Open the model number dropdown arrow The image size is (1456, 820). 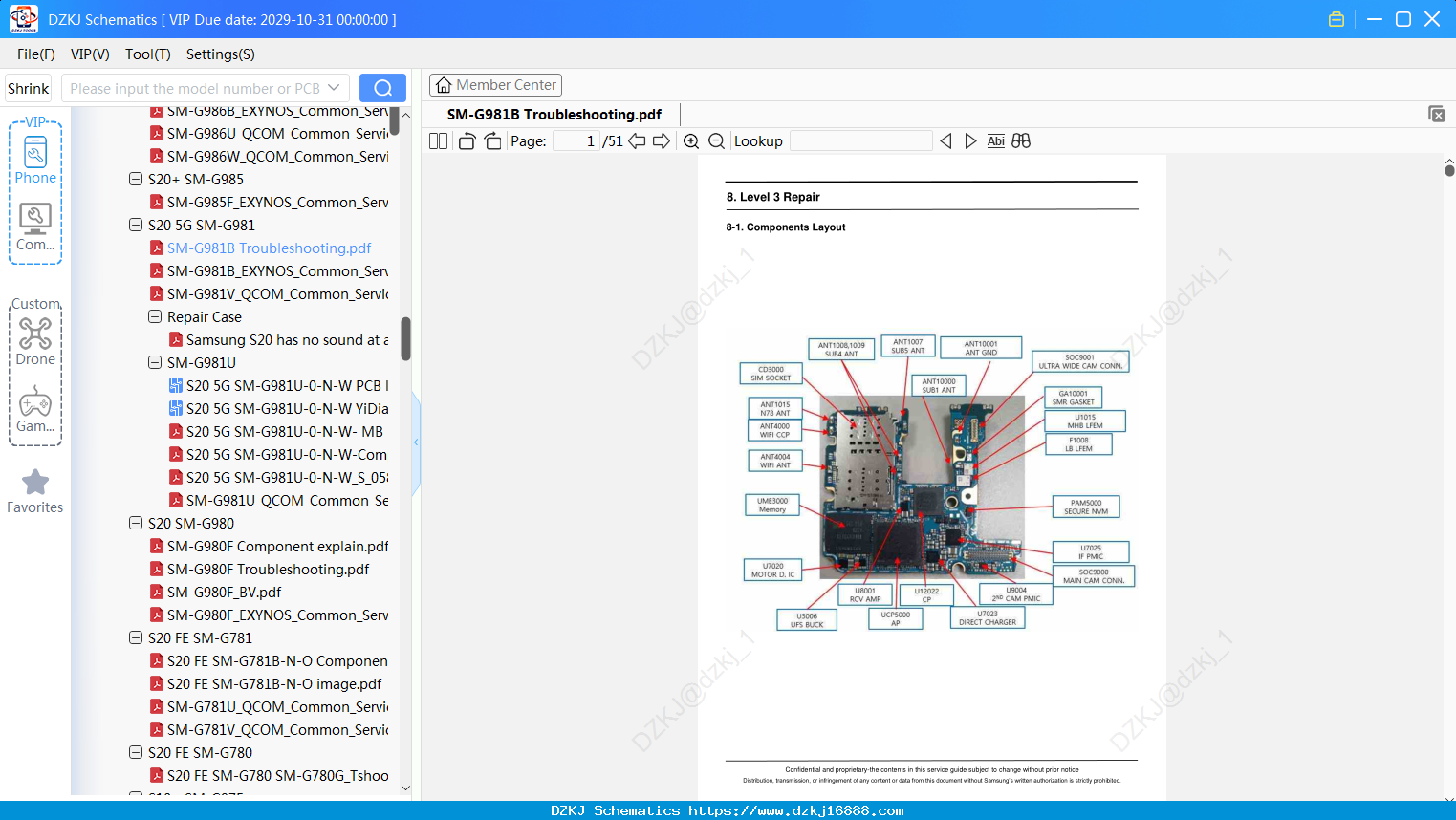(x=334, y=88)
